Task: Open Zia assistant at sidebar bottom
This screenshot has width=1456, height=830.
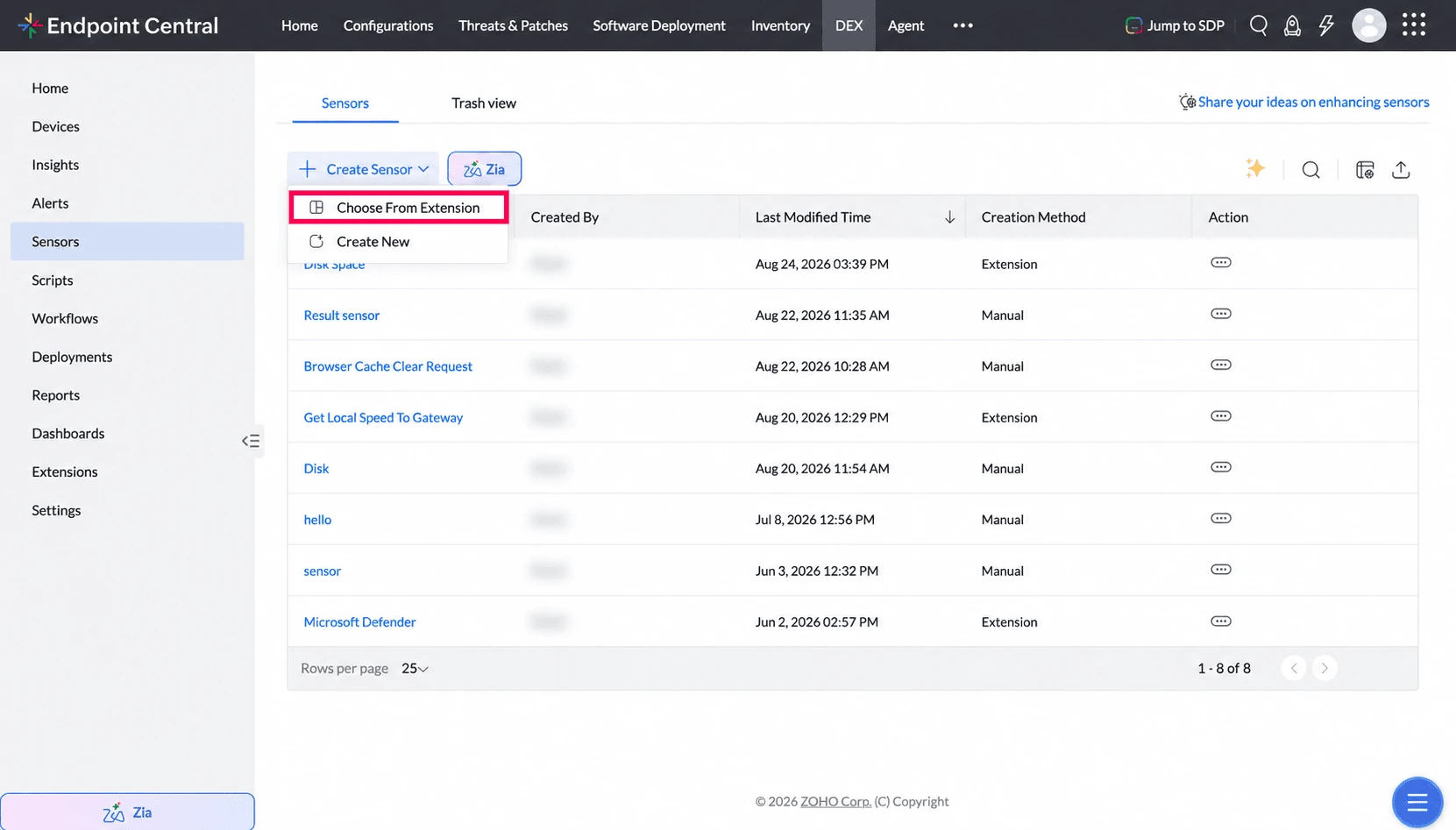Action: click(127, 812)
